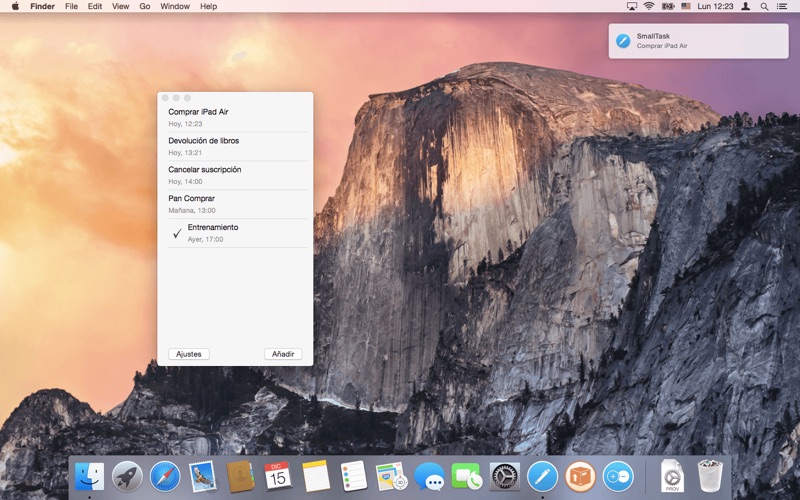Click the Hoy, 13:21 due time
The image size is (800, 500).
pos(185,153)
